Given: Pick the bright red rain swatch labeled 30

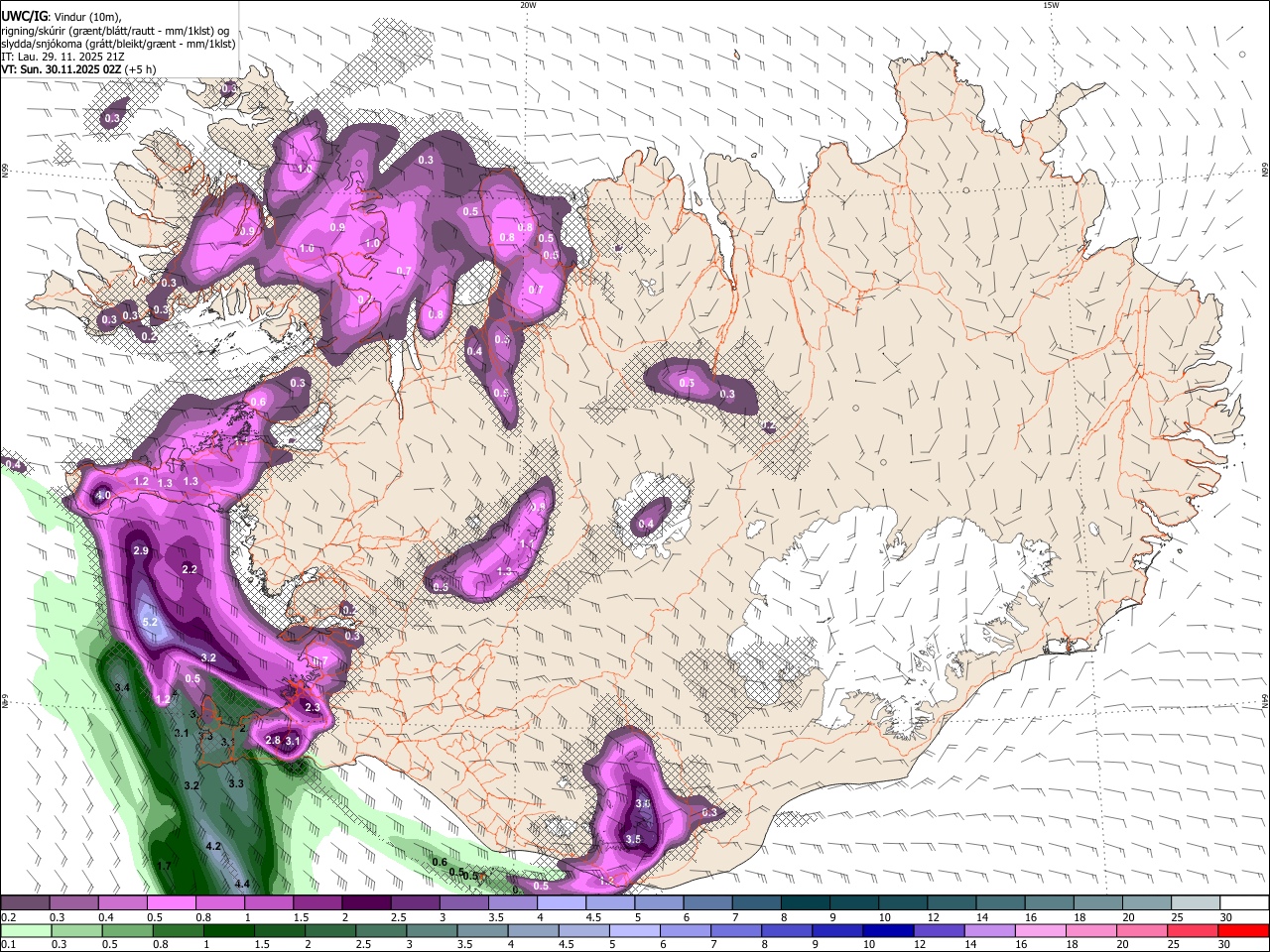Looking at the screenshot, I should 1244,930.
